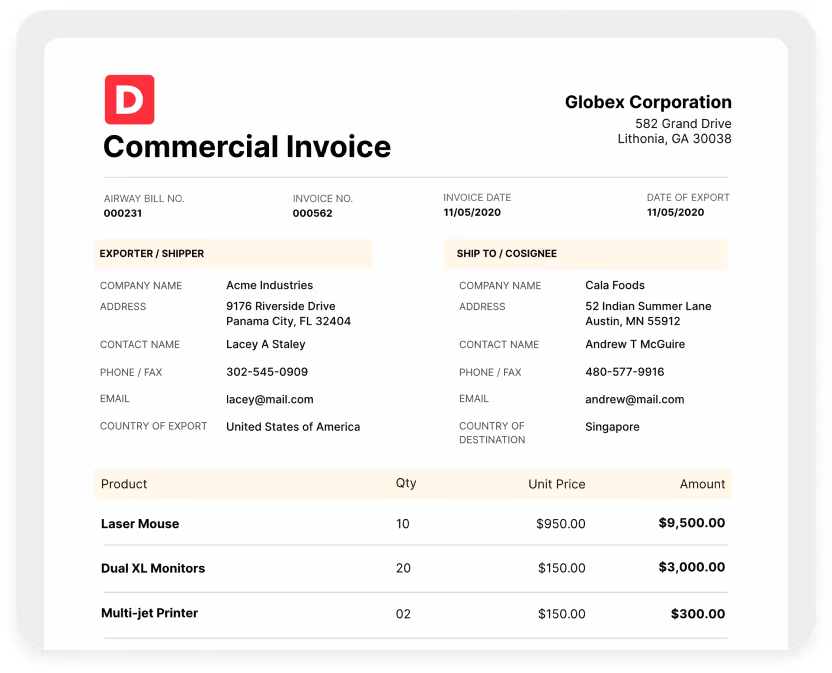The width and height of the screenshot is (832, 673).
Task: Select unit price in Multi-jet Printer row
Action: 561,614
